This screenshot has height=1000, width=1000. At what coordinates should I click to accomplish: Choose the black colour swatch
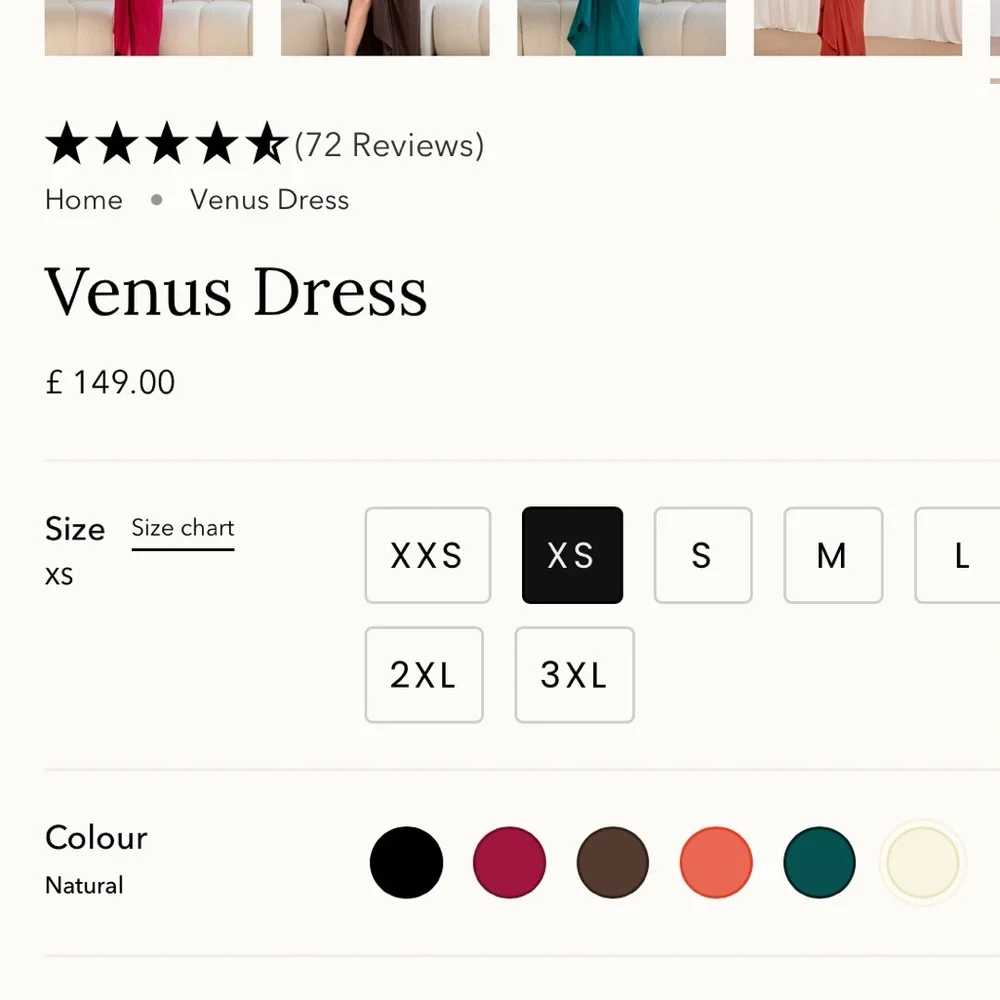point(406,862)
